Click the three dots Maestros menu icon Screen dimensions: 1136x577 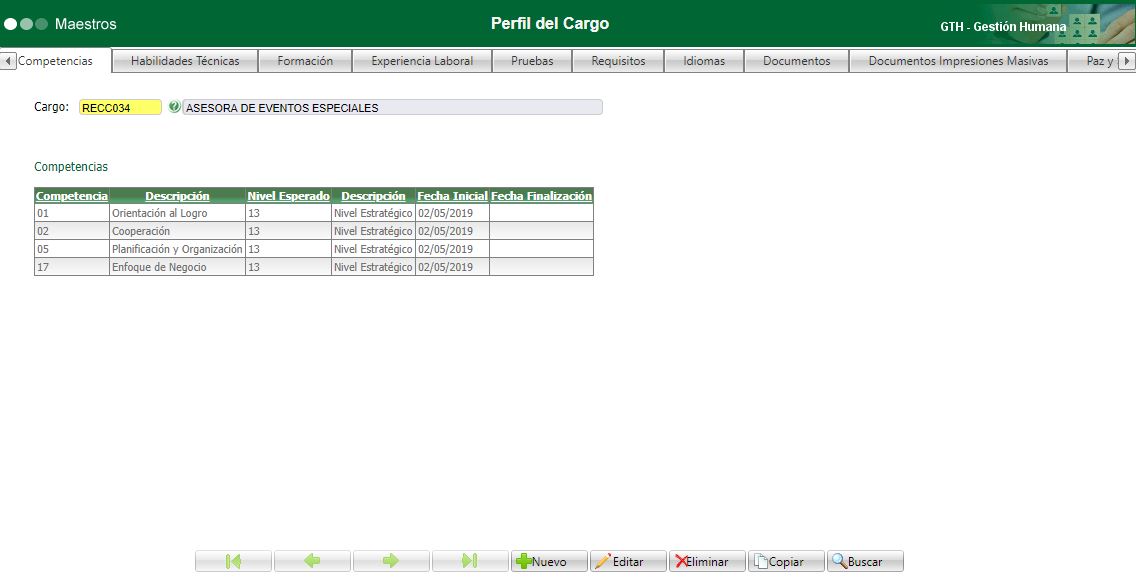tap(26, 24)
